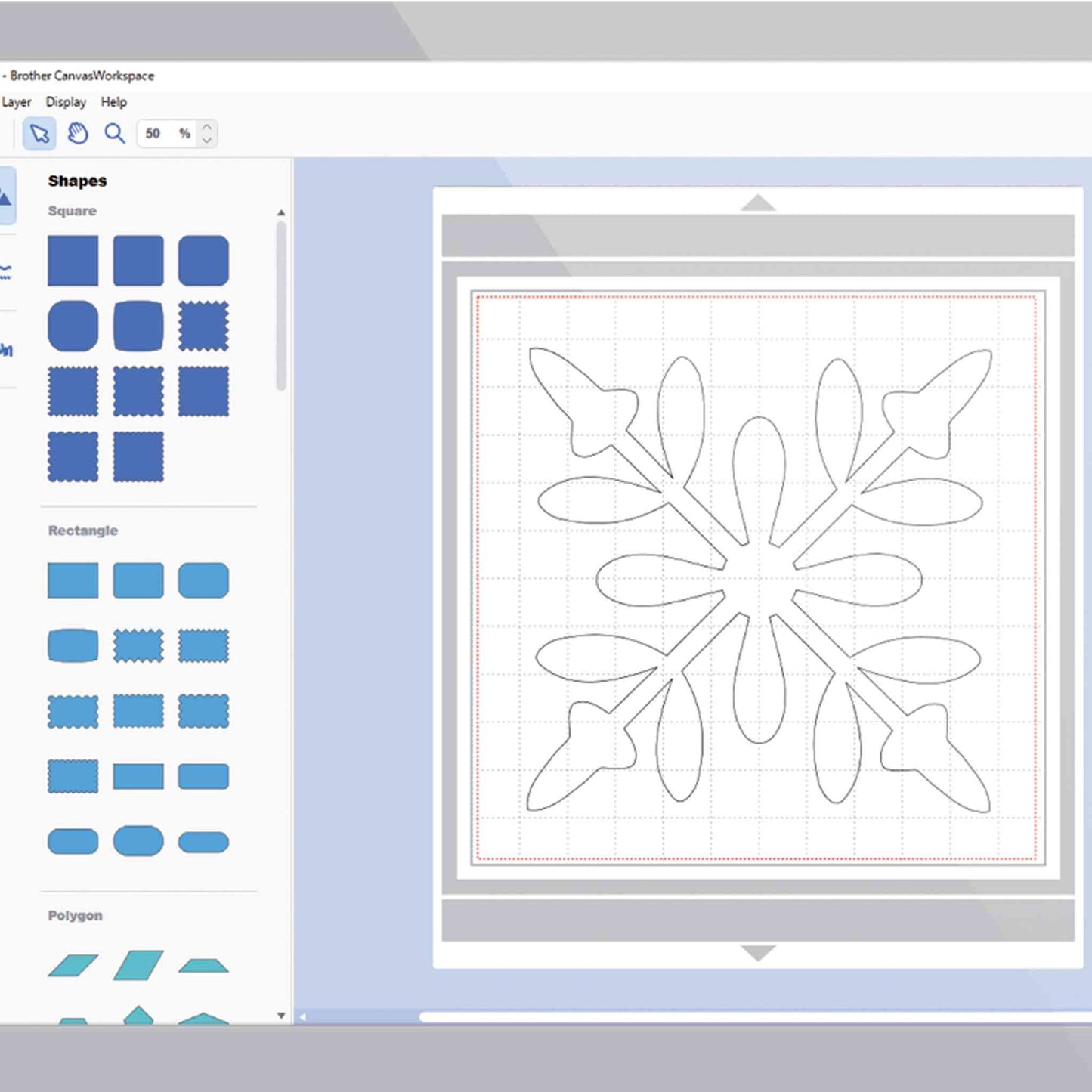The image size is (1092, 1092).
Task: Activate the hand pan tool
Action: pos(77,134)
